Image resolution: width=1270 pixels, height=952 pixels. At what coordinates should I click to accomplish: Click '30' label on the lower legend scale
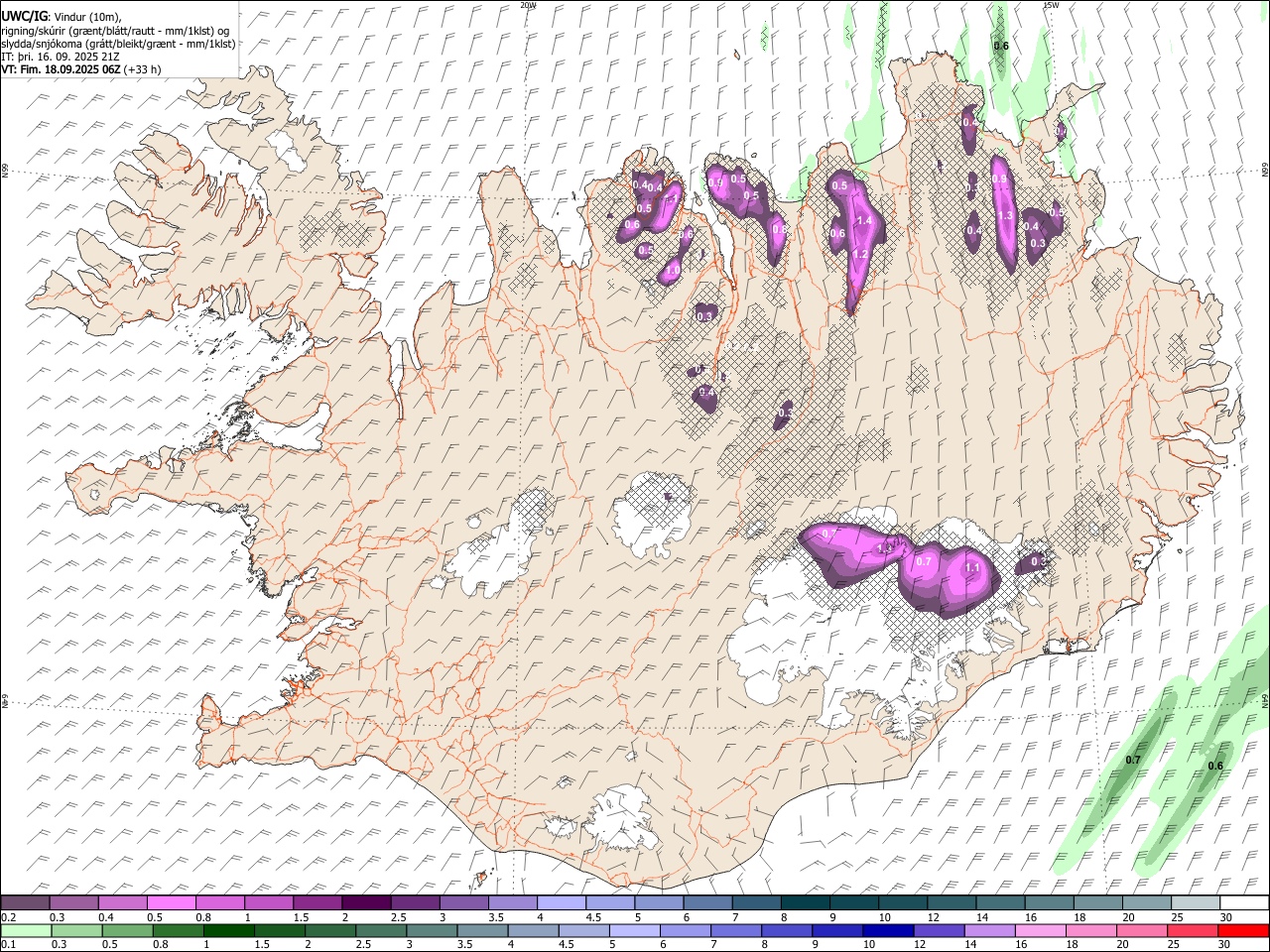[1226, 944]
